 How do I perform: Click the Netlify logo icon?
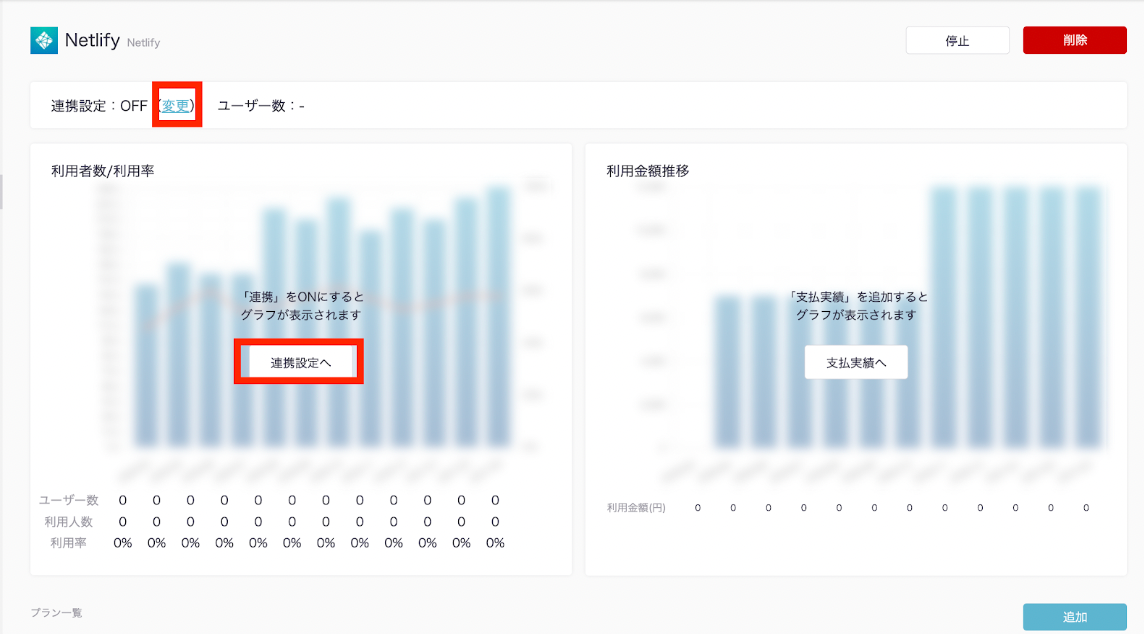tap(44, 40)
